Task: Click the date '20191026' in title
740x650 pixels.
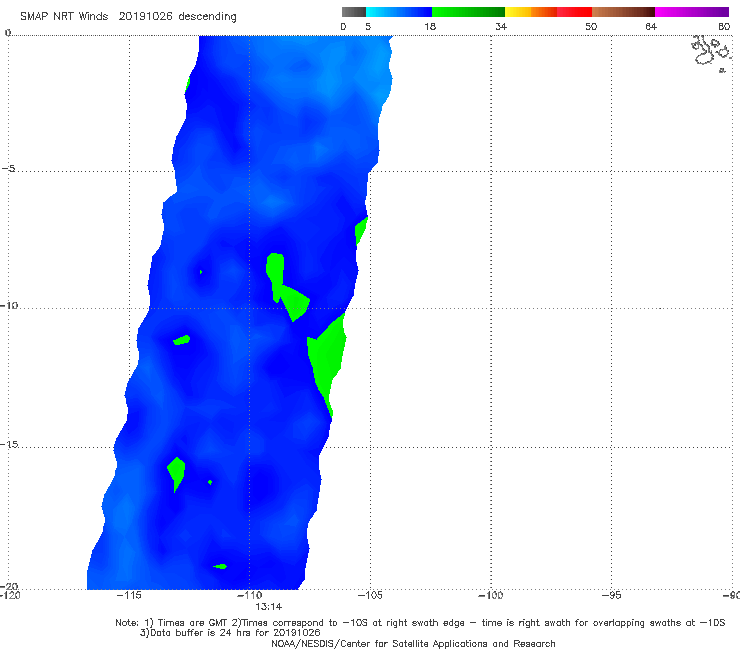Action: 145,17
